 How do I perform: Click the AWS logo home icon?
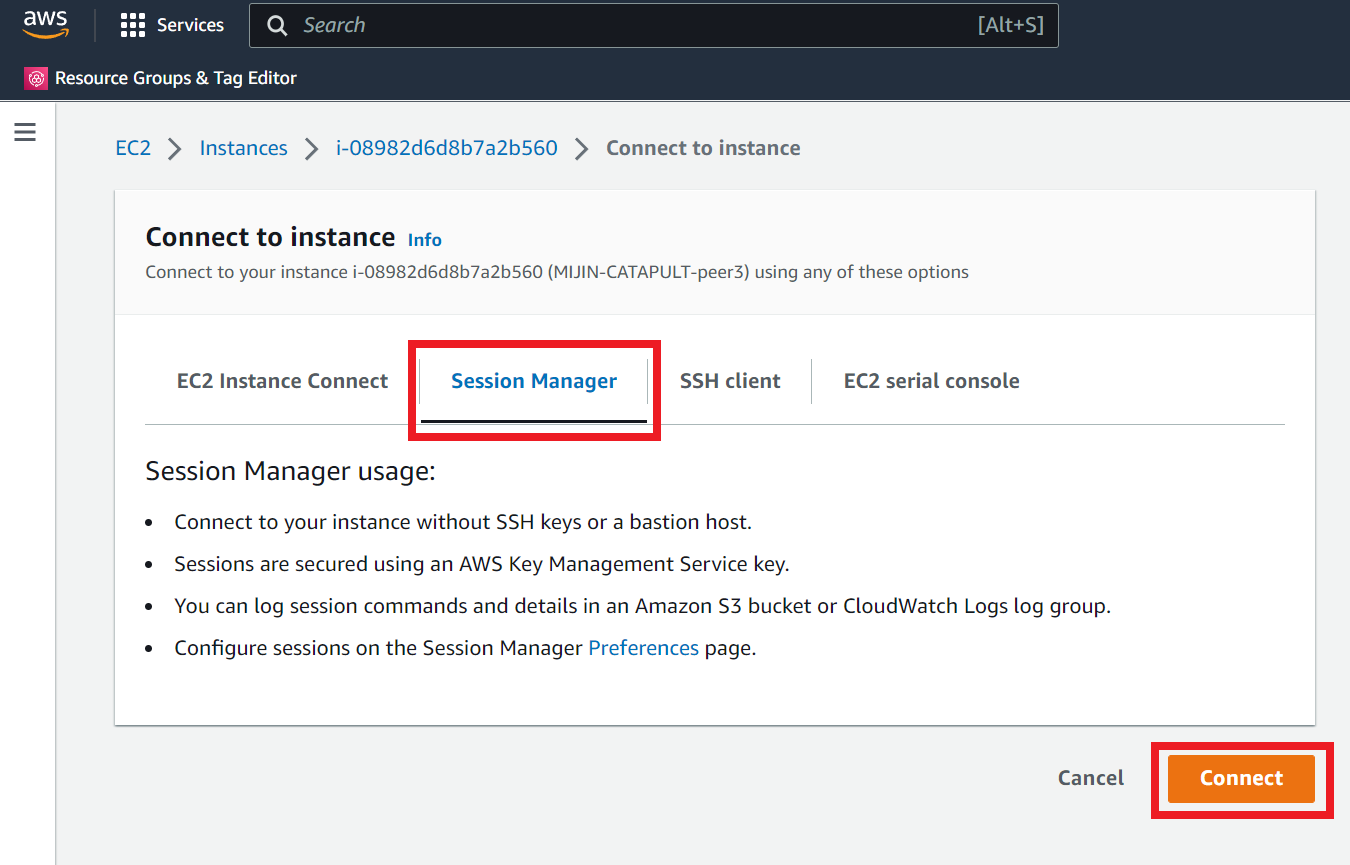(x=46, y=25)
